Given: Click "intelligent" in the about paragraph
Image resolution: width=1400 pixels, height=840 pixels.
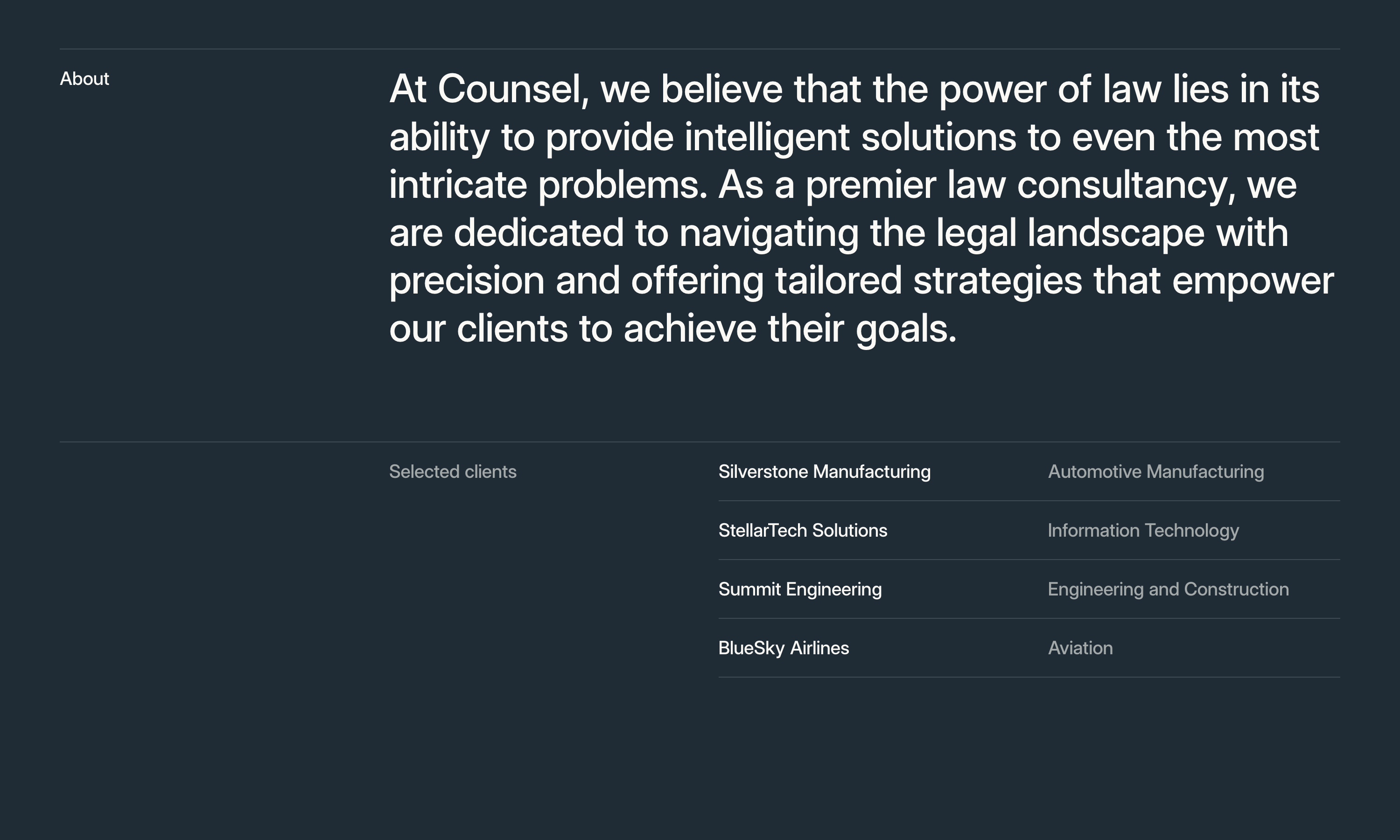Looking at the screenshot, I should coord(767,138).
